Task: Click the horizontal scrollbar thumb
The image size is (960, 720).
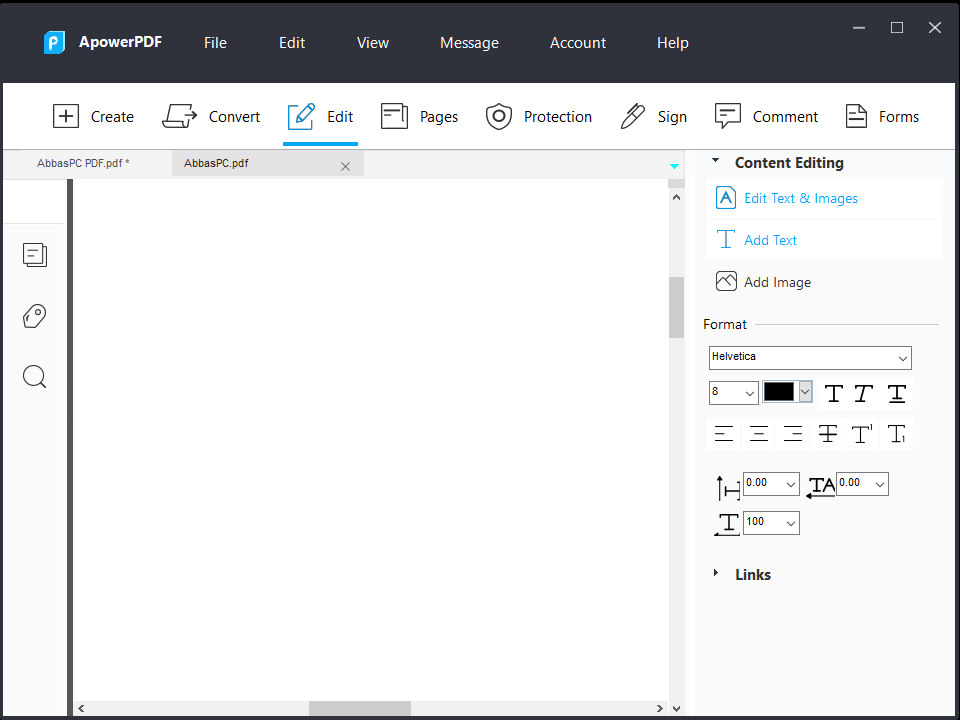Action: 359,708
